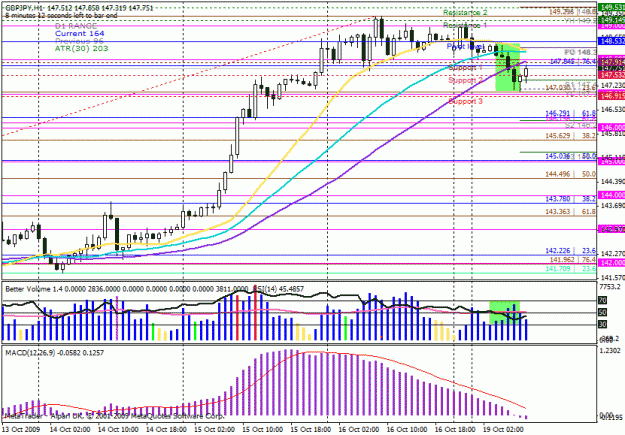
Task: Select the '147.038' Fibonacci label
Action: click(x=556, y=88)
